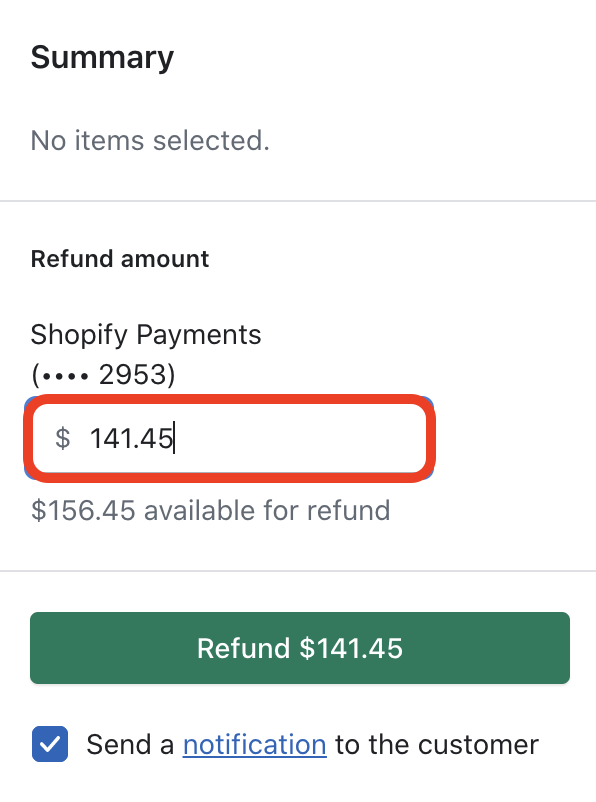Click the blank area inside the amount field
Viewport: 596px width, 802px height.
coord(302,438)
